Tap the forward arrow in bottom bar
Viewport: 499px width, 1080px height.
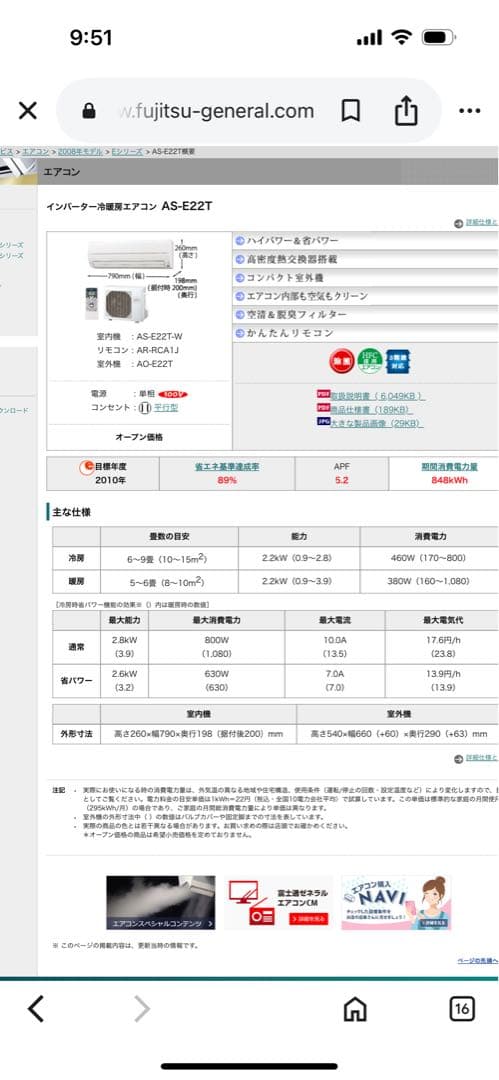pyautogui.click(x=141, y=1010)
